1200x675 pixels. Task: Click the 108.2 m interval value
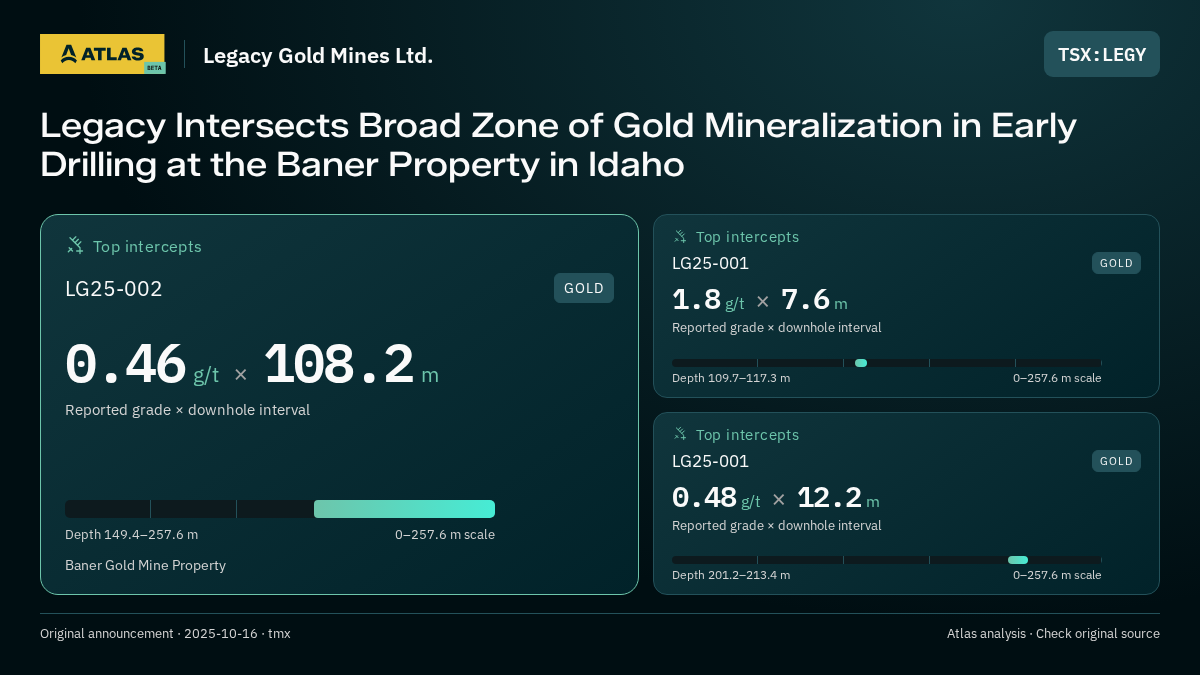(x=351, y=365)
